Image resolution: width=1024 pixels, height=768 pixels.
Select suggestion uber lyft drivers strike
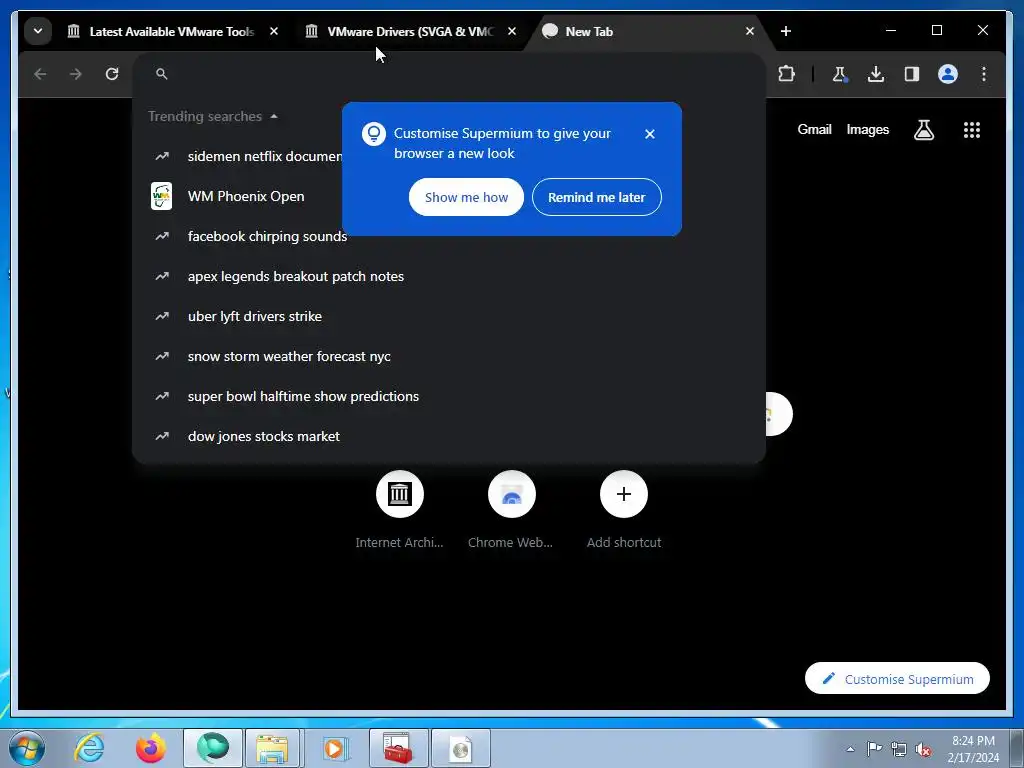pos(449,316)
